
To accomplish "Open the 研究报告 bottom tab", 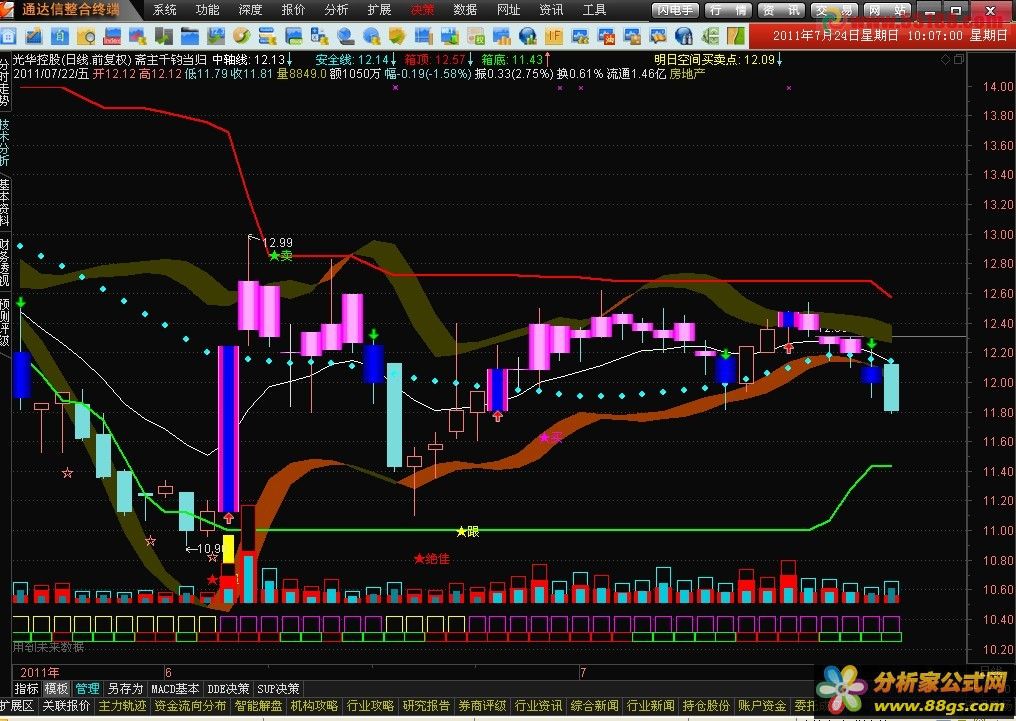I will [x=426, y=705].
